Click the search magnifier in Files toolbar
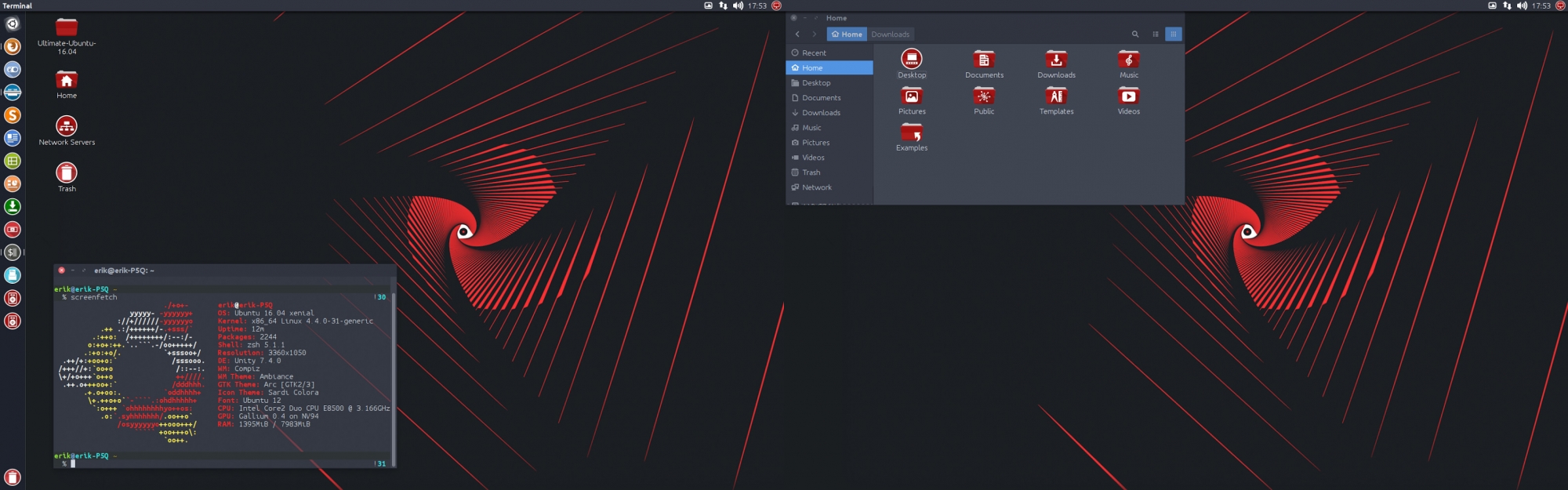The image size is (1568, 490). click(x=1134, y=34)
